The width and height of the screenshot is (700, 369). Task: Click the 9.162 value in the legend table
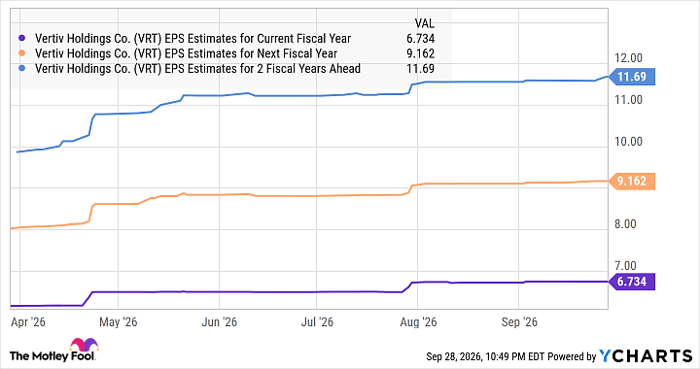point(420,54)
